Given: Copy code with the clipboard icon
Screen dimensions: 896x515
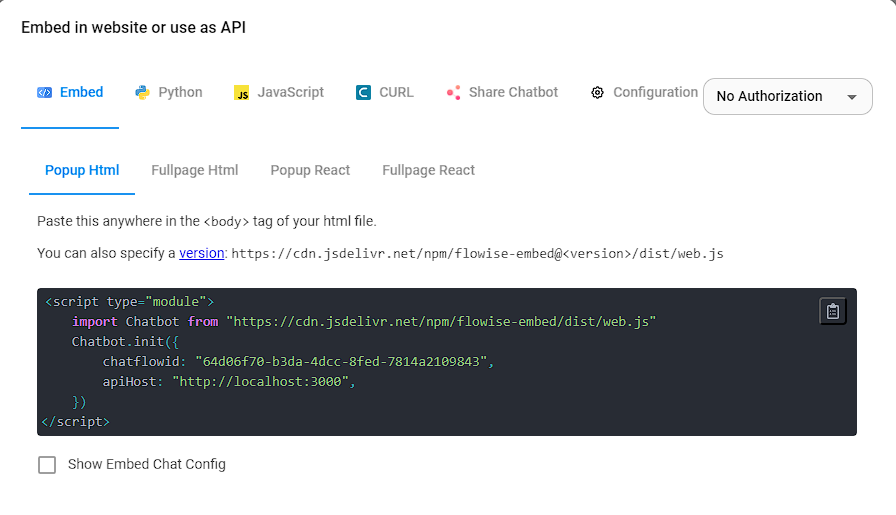Looking at the screenshot, I should (833, 312).
